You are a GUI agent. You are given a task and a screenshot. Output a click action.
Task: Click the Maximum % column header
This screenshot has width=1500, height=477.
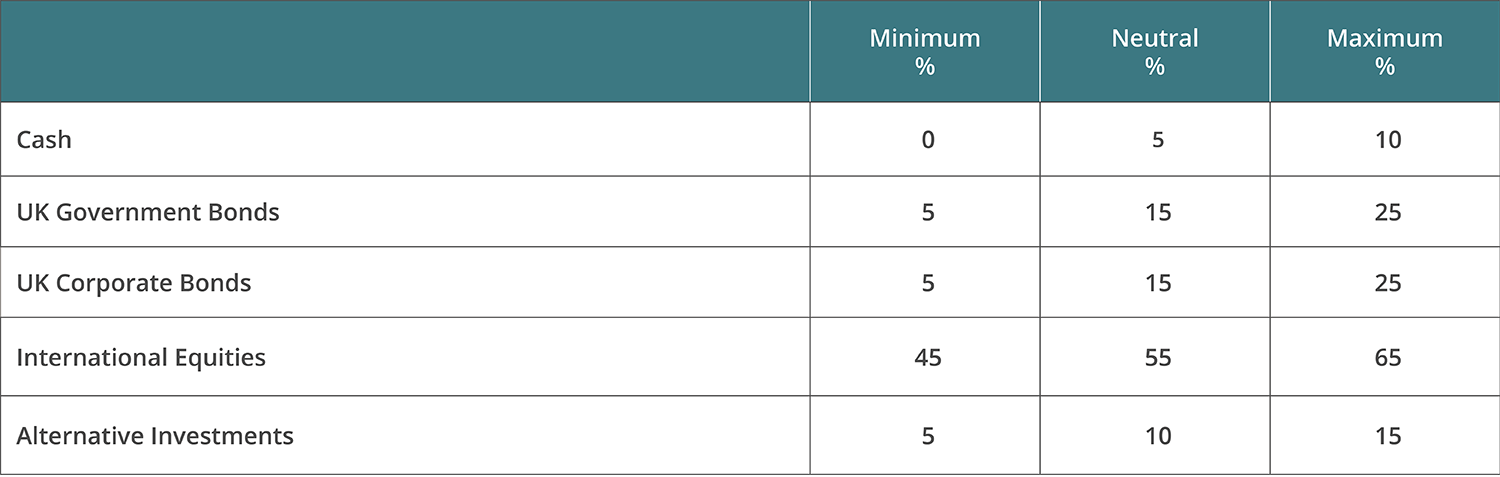click(1385, 52)
